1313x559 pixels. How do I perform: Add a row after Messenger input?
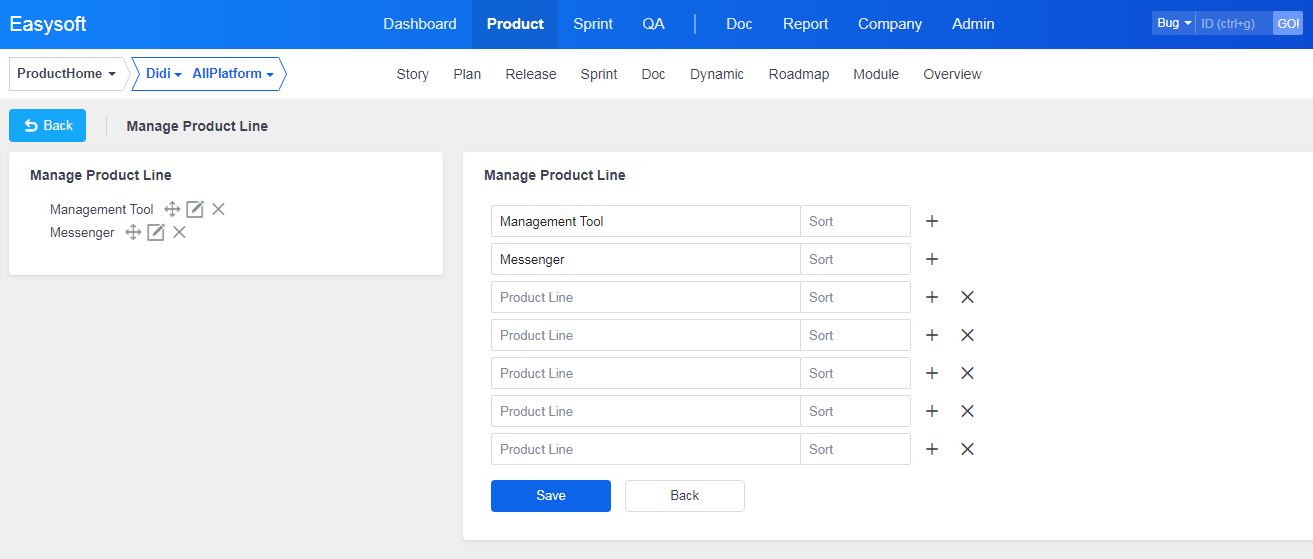tap(932, 259)
